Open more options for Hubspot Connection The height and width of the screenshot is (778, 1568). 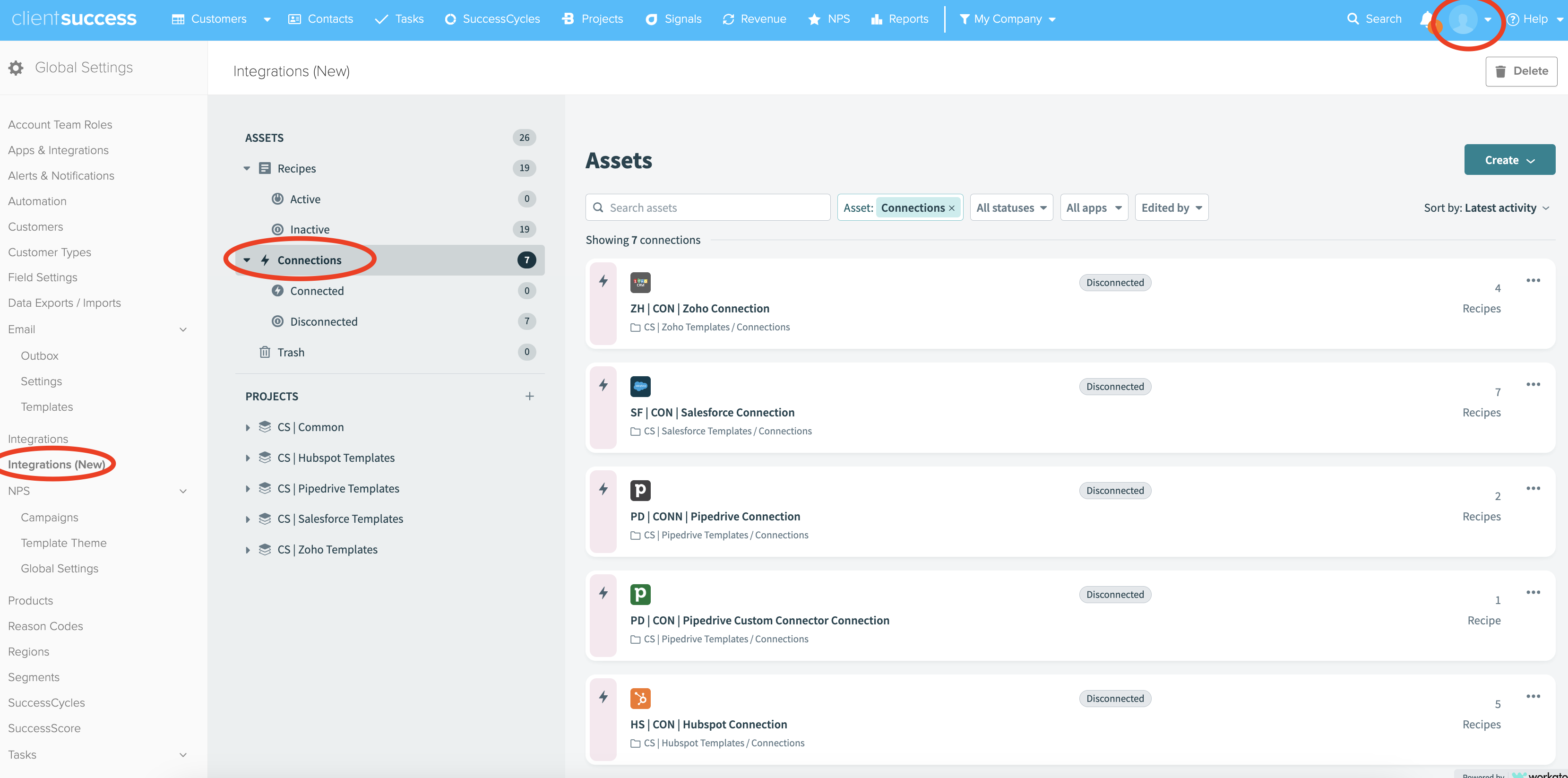(x=1534, y=696)
